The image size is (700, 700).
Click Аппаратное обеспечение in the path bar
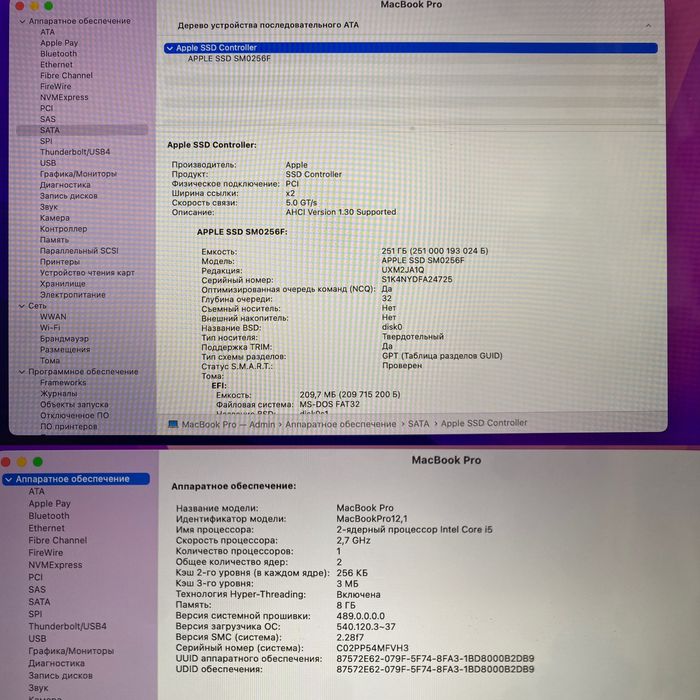[341, 424]
